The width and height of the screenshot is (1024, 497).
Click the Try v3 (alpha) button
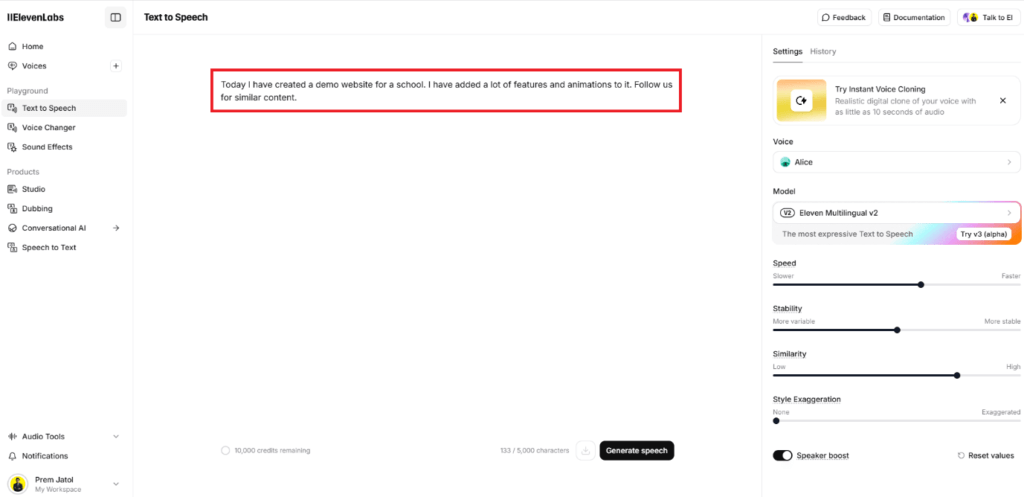point(984,234)
